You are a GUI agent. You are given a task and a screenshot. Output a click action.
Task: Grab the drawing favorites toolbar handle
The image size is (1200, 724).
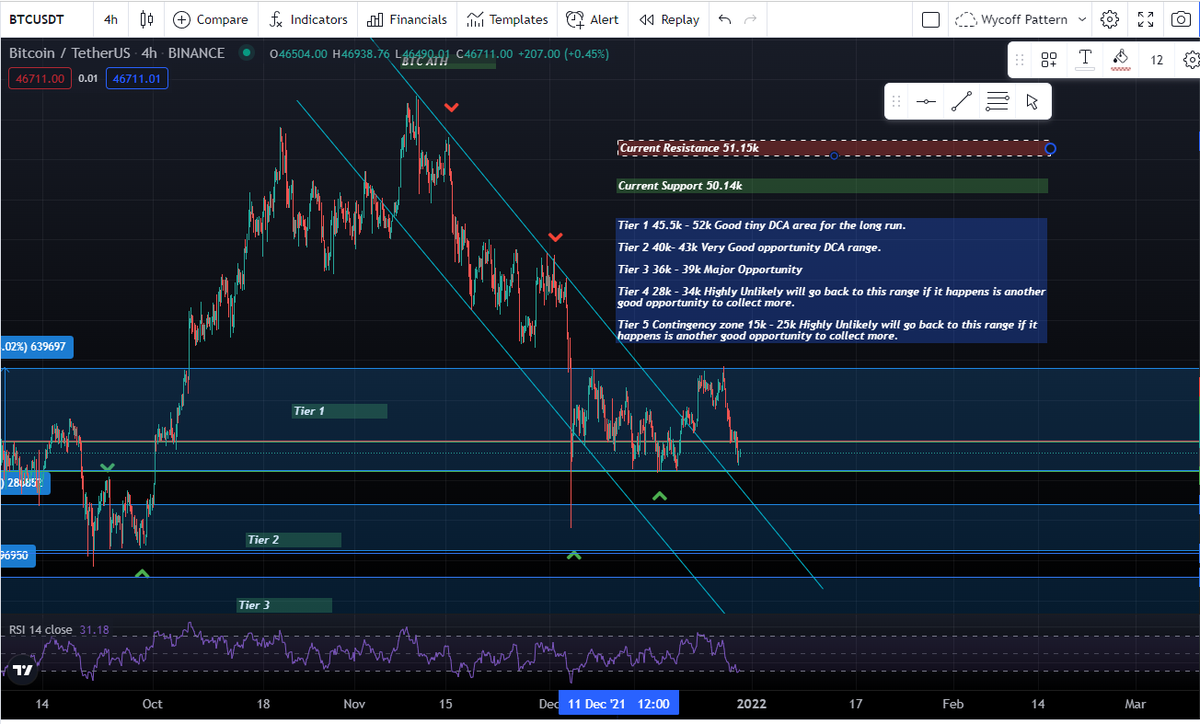(896, 101)
